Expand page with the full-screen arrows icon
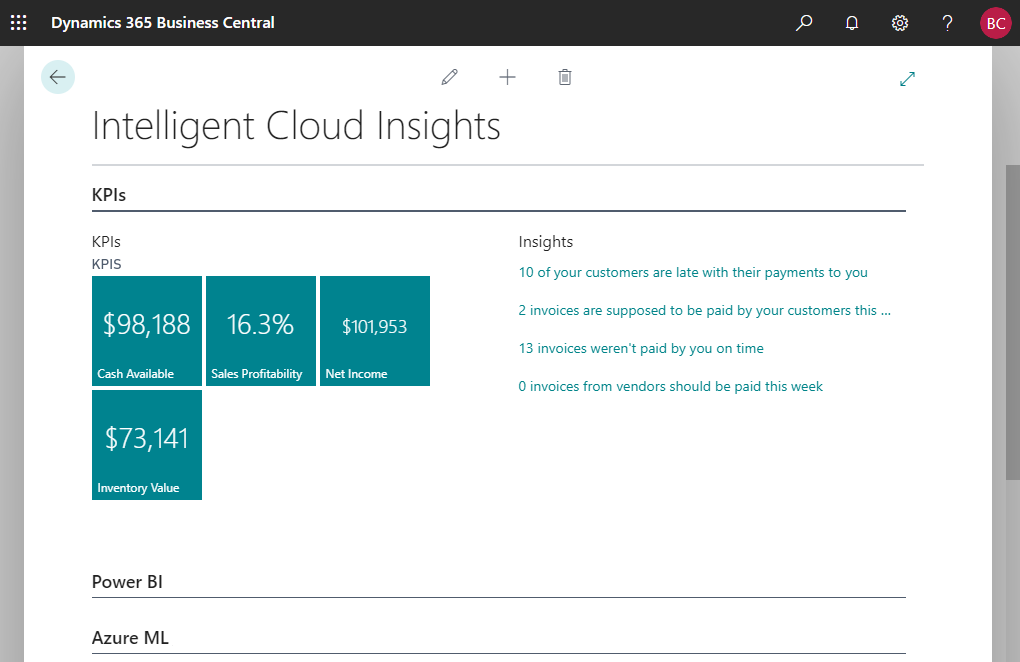 [908, 78]
